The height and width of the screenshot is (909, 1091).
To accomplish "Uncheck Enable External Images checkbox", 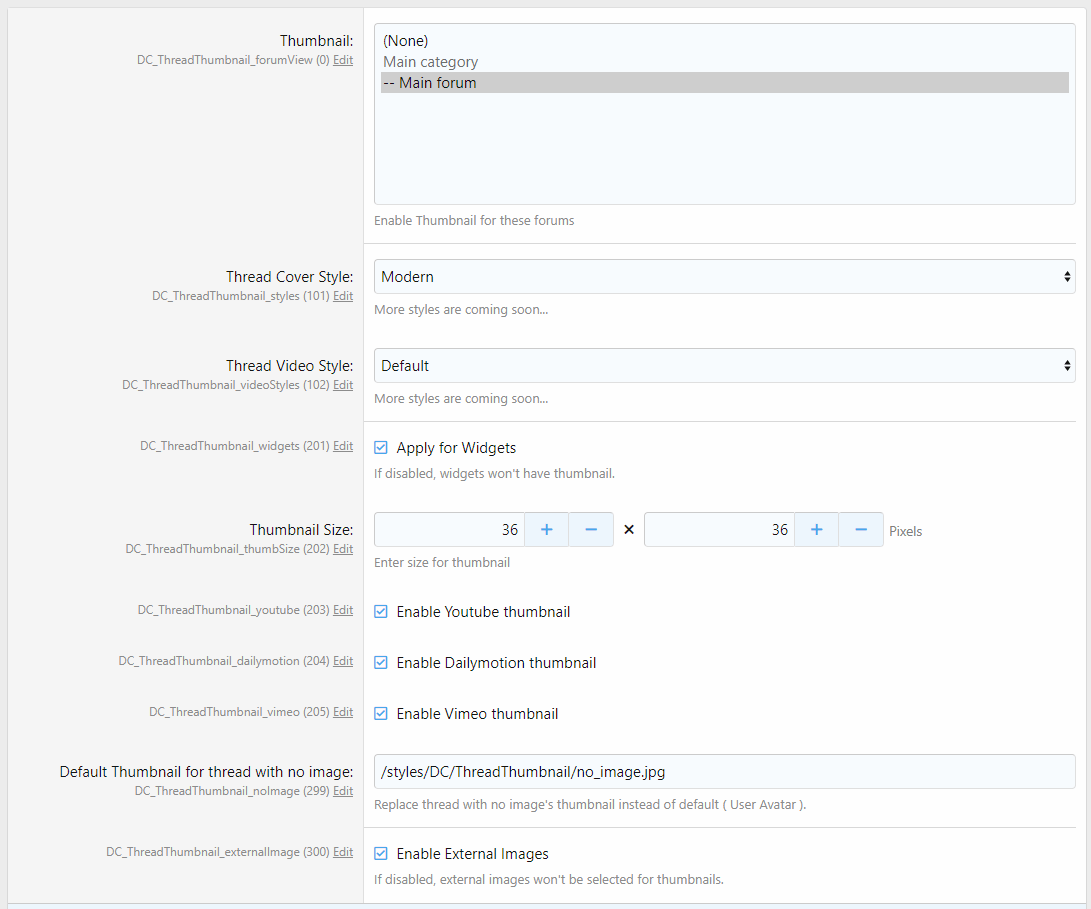I will tap(381, 854).
